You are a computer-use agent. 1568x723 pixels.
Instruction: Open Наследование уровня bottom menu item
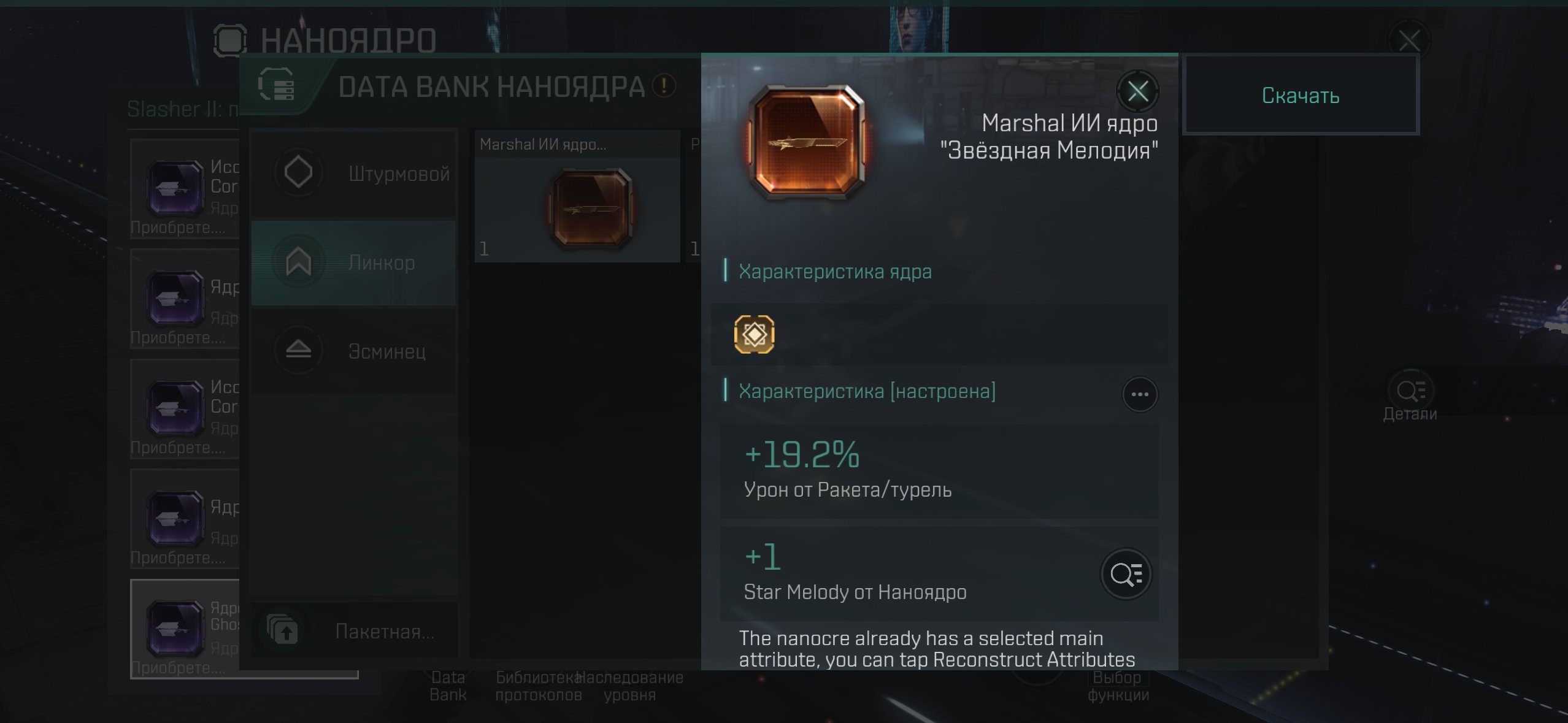(630, 686)
